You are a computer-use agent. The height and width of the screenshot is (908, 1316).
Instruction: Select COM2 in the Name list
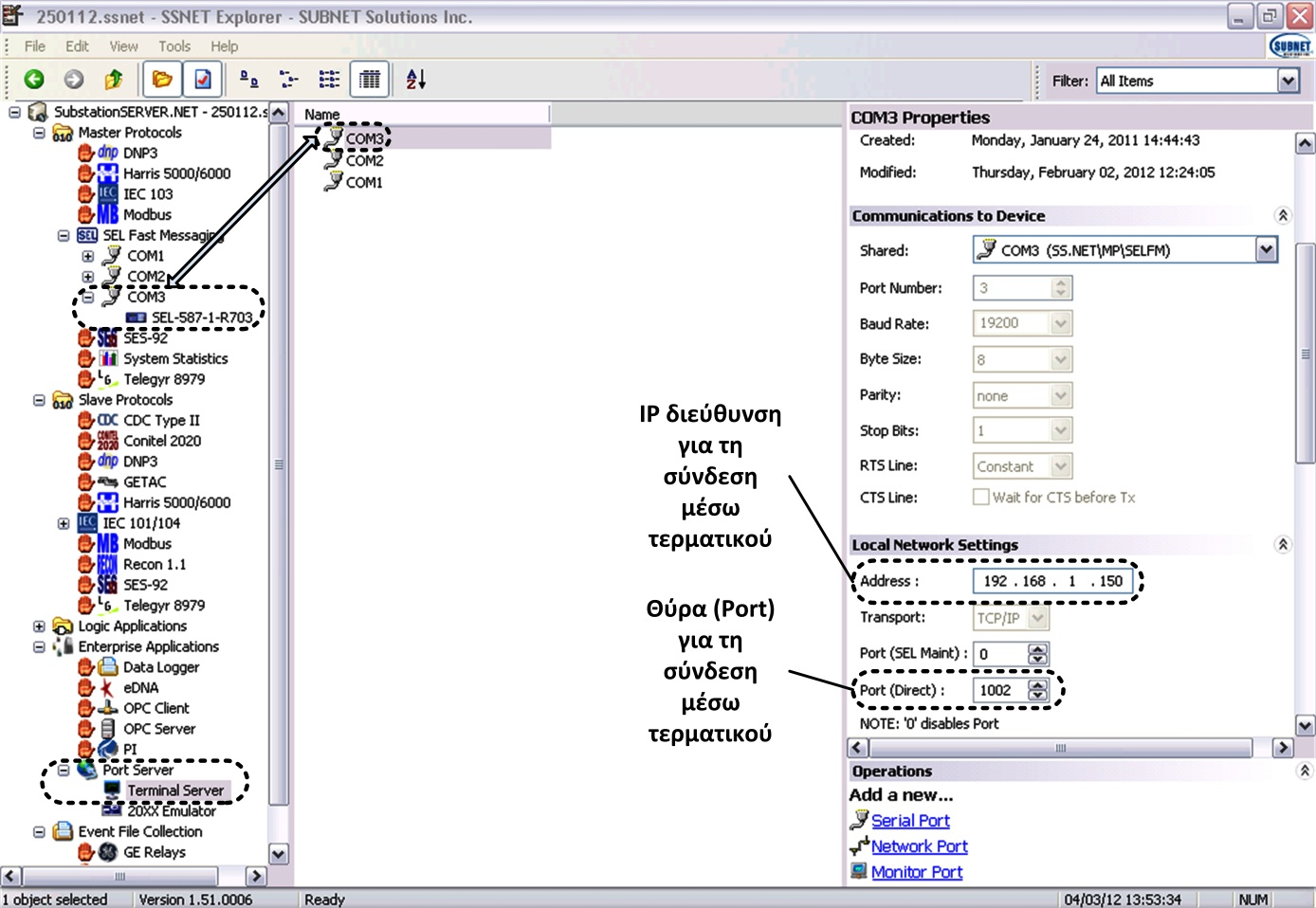(x=365, y=160)
